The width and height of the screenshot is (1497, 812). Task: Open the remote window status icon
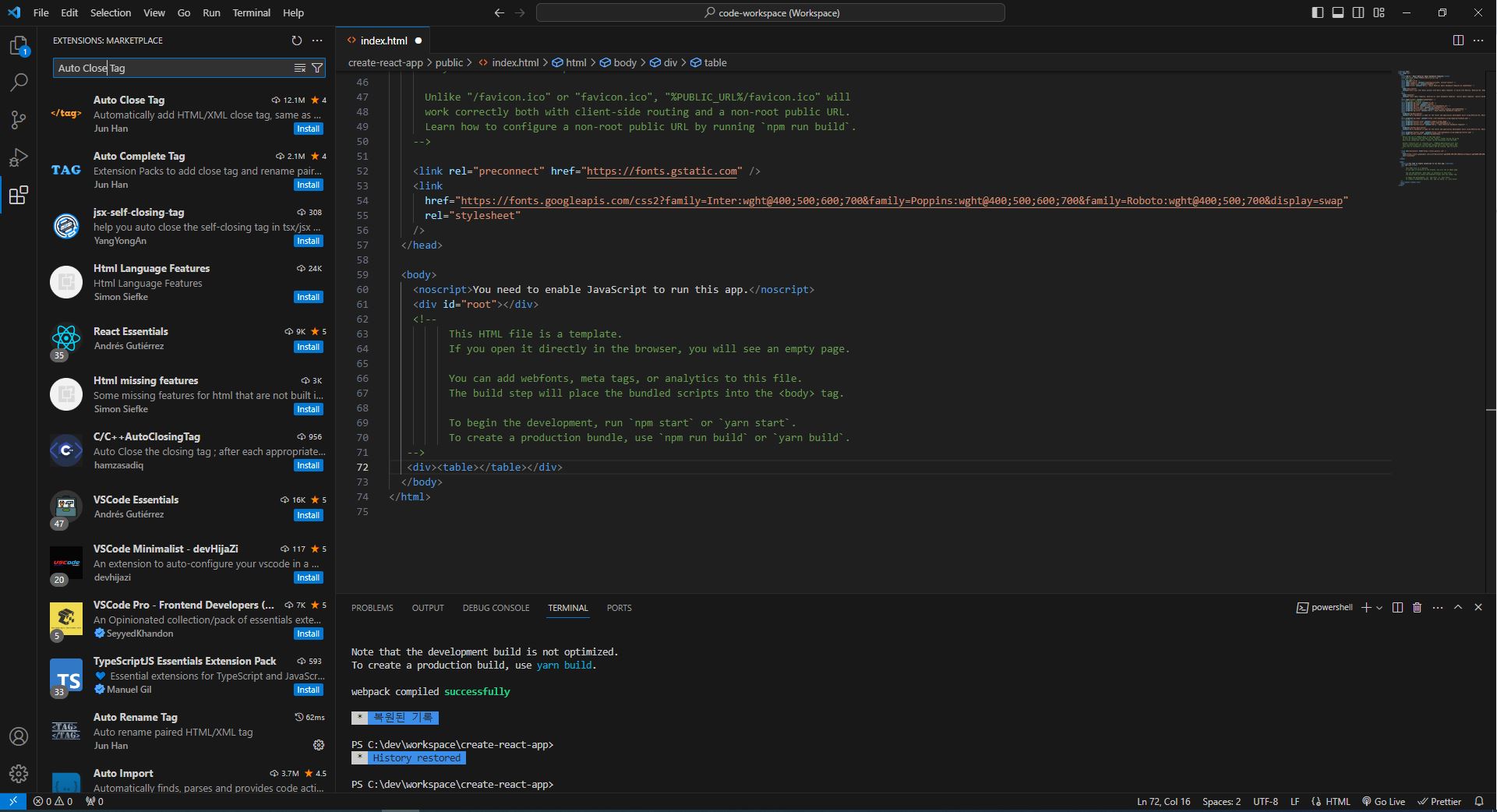(x=13, y=801)
